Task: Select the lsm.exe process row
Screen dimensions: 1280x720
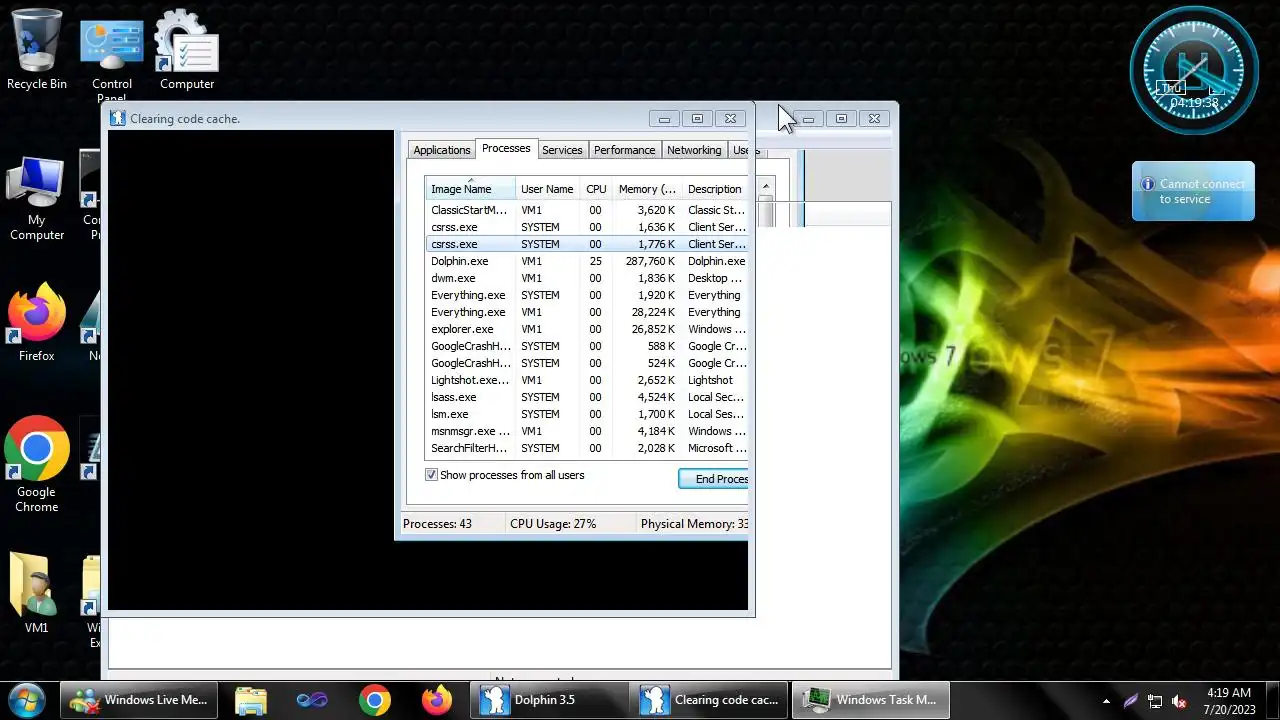Action: [x=587, y=414]
